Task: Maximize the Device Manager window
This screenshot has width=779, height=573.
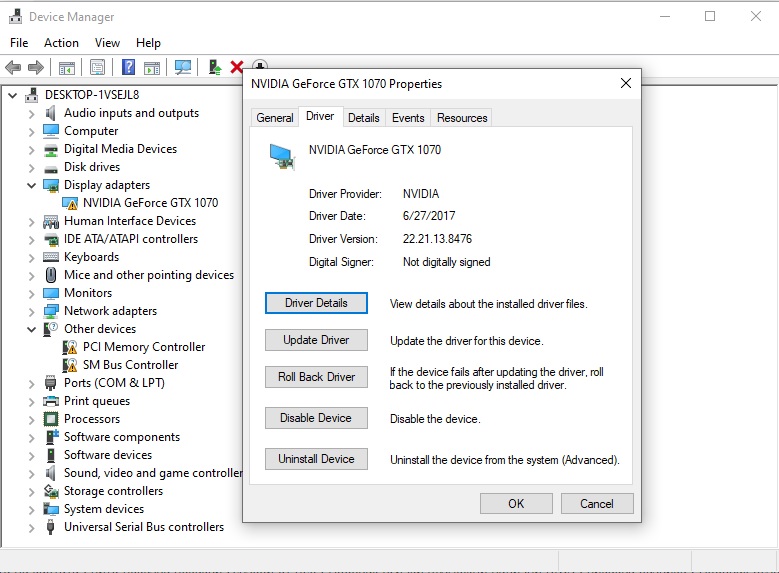Action: pos(710,16)
